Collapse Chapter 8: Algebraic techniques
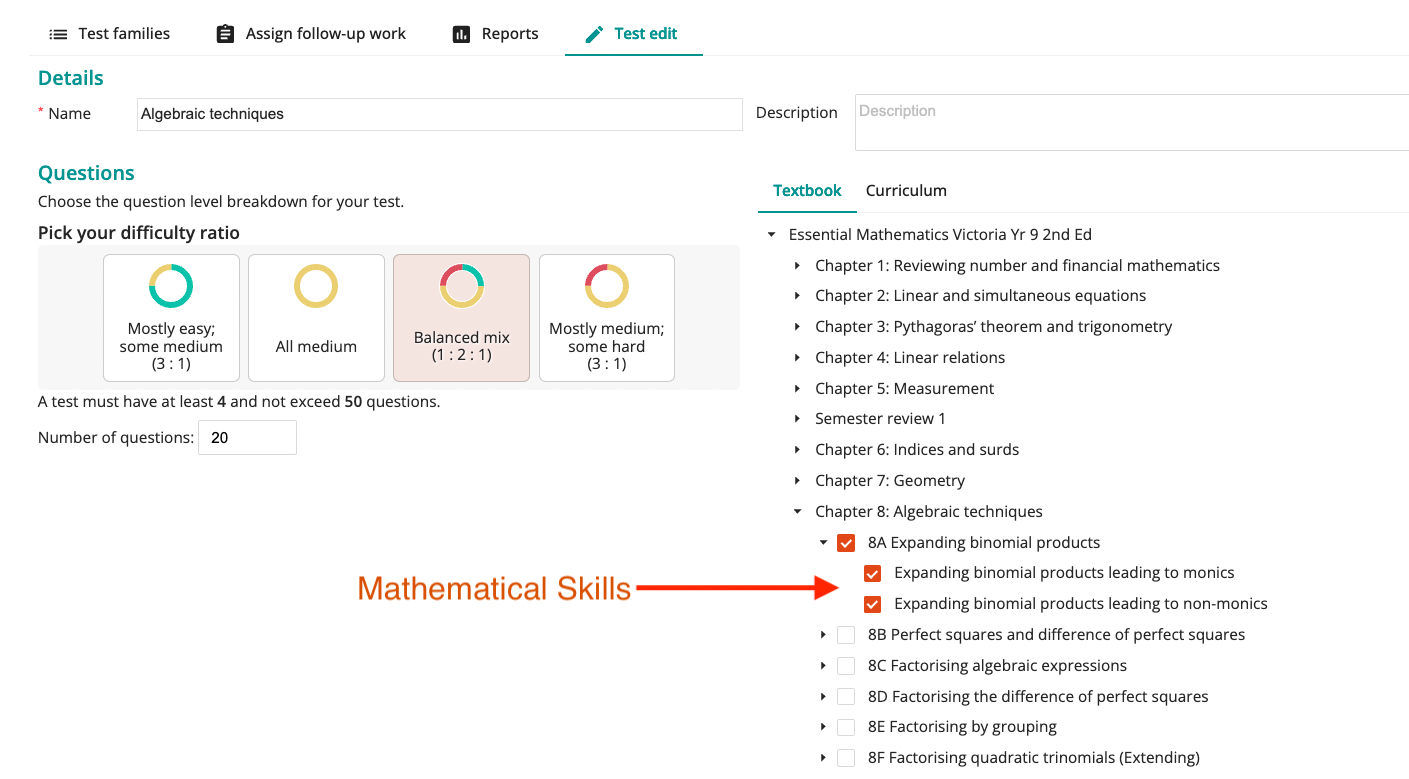The height and width of the screenshot is (779, 1409). click(x=797, y=512)
